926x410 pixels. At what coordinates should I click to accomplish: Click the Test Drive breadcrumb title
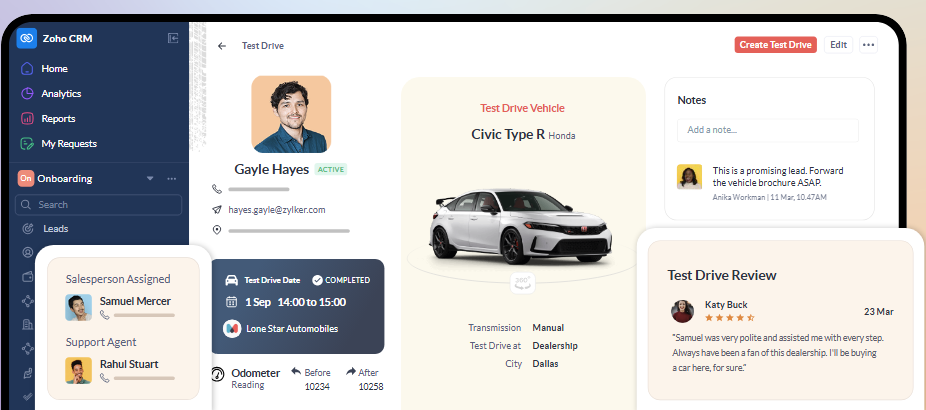click(x=263, y=45)
